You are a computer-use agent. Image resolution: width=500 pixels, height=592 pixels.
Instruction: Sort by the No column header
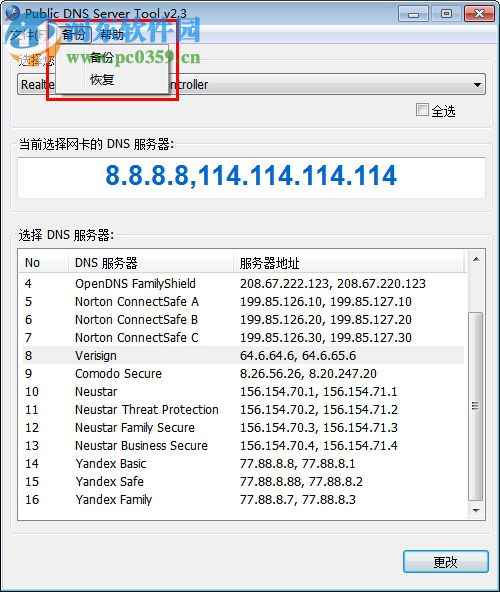(x=44, y=262)
